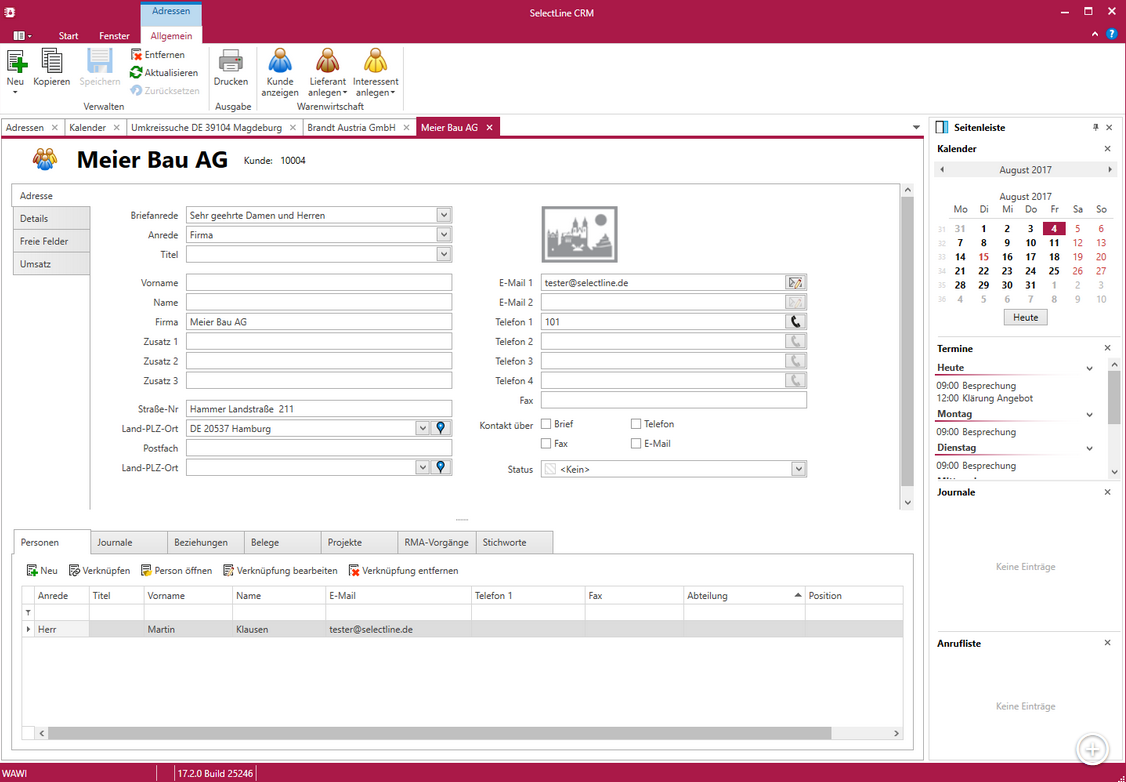Click phone icon next to Telefon 1
The width and height of the screenshot is (1126, 782).
795,322
